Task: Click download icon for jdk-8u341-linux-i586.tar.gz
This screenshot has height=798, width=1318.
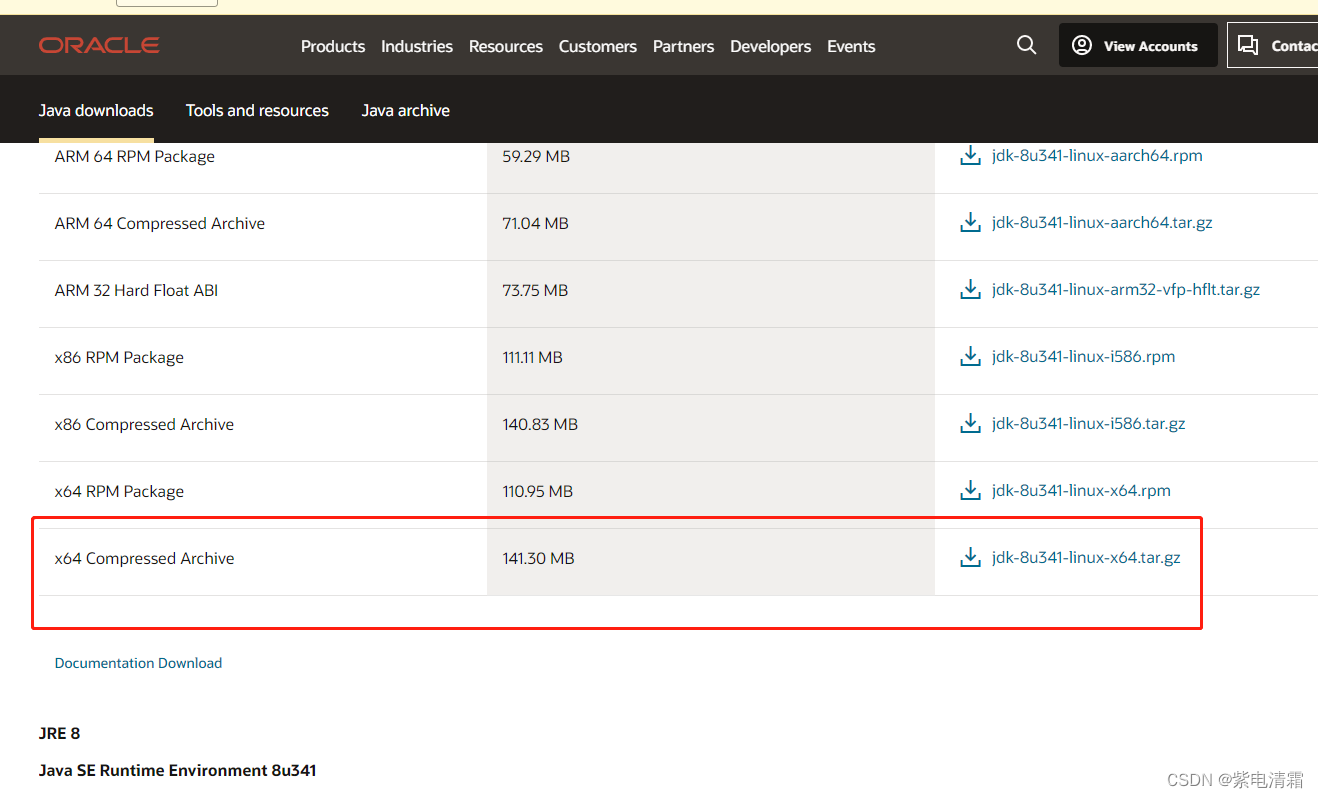Action: tap(970, 424)
